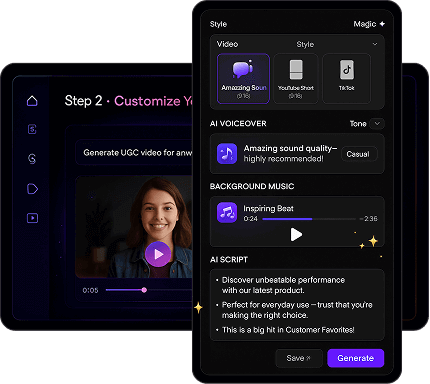Viewport: 430px width, 384px height.
Task: Click the TikTok logo icon
Action: coord(347,70)
